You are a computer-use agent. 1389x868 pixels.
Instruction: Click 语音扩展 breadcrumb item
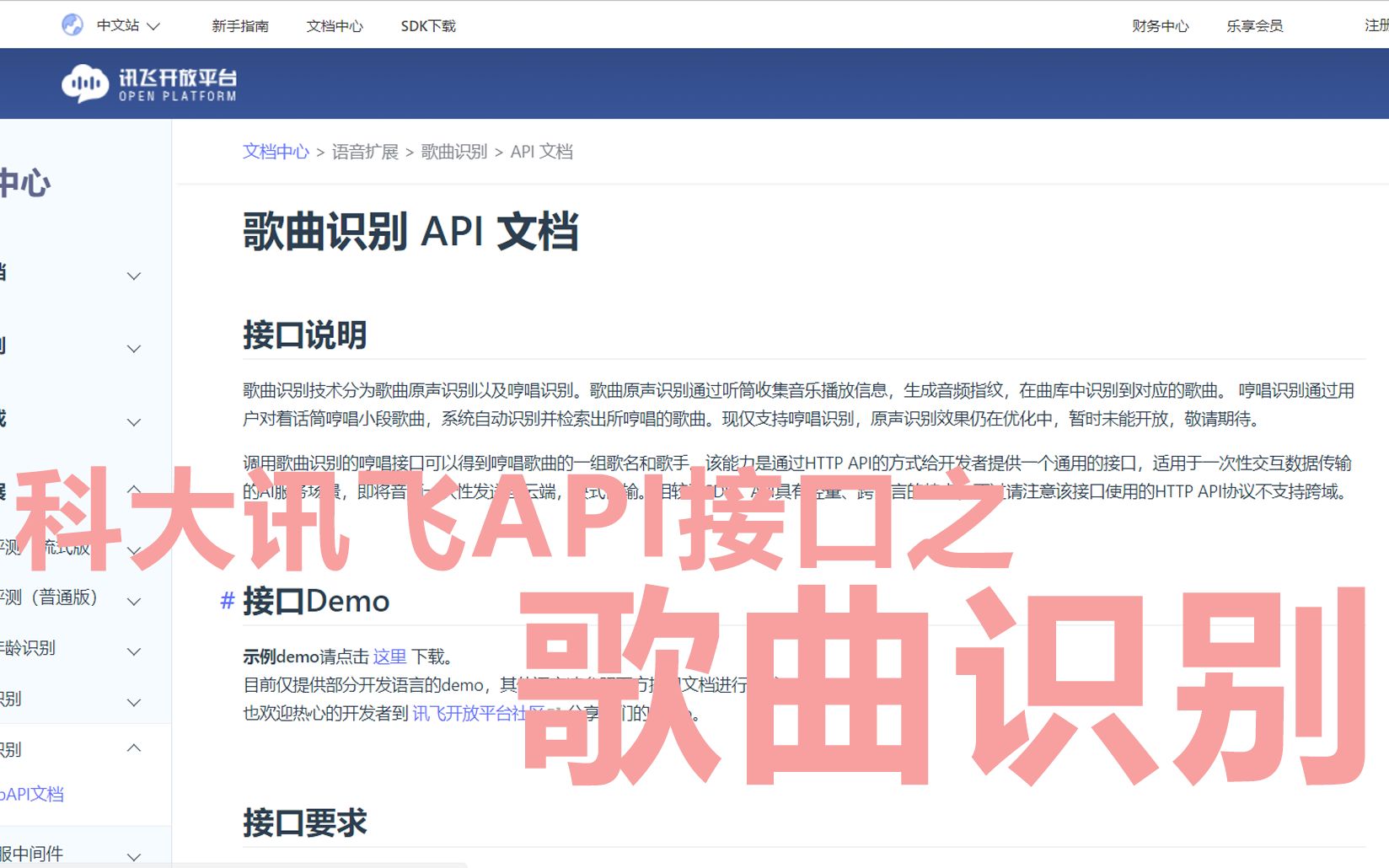365,152
